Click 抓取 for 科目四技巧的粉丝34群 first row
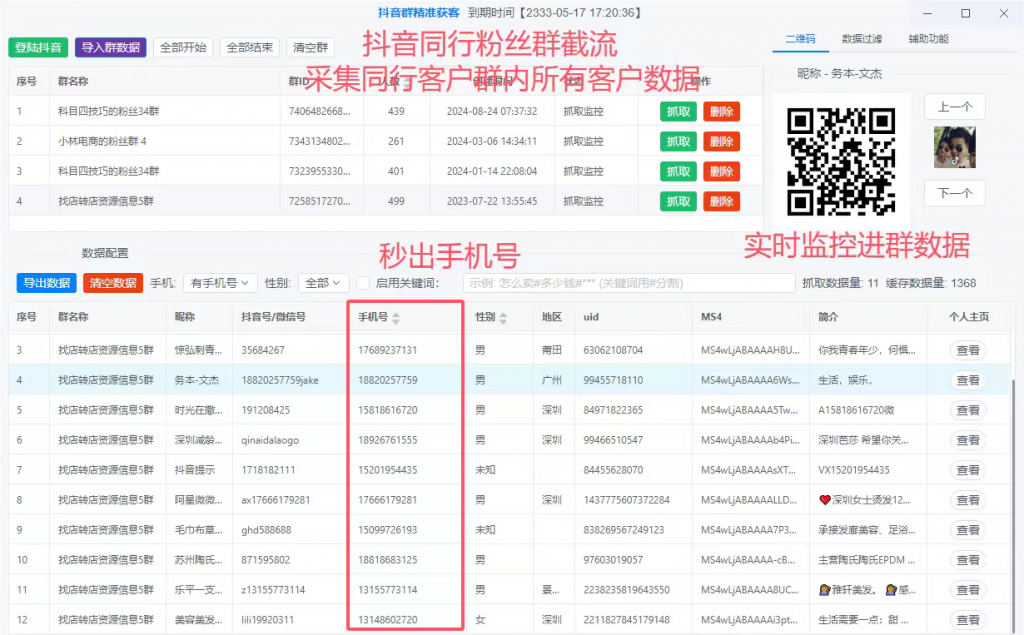 pyautogui.click(x=678, y=112)
